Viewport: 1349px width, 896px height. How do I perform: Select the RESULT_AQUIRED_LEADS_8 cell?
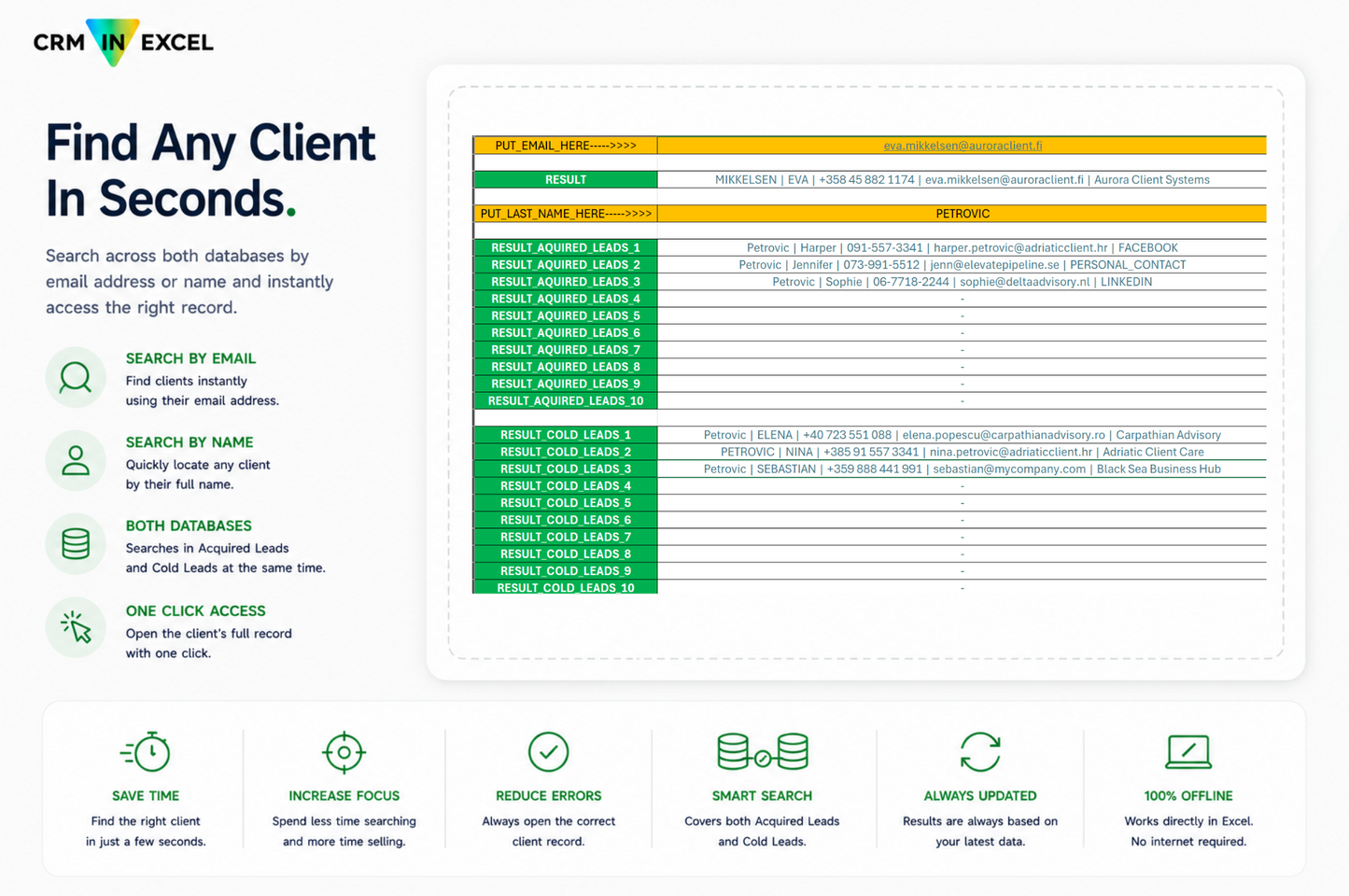point(566,367)
